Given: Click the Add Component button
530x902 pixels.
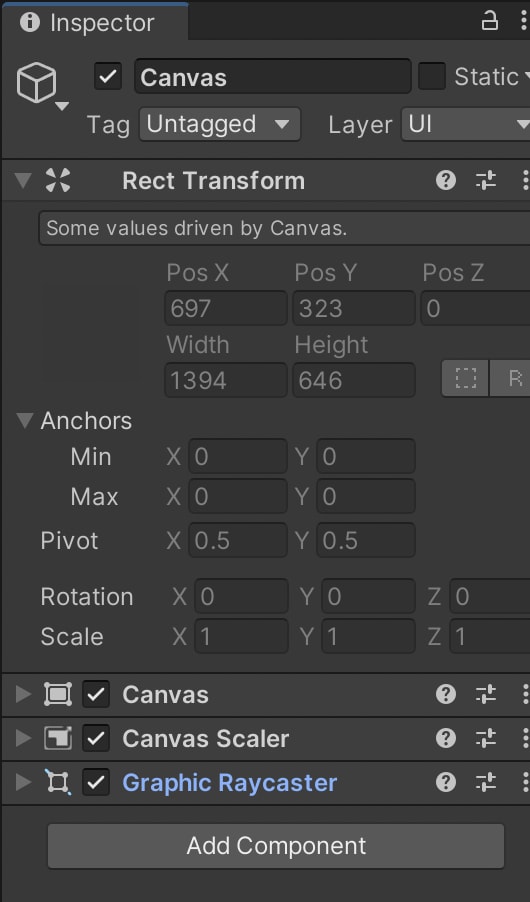Looking at the screenshot, I should coord(276,846).
